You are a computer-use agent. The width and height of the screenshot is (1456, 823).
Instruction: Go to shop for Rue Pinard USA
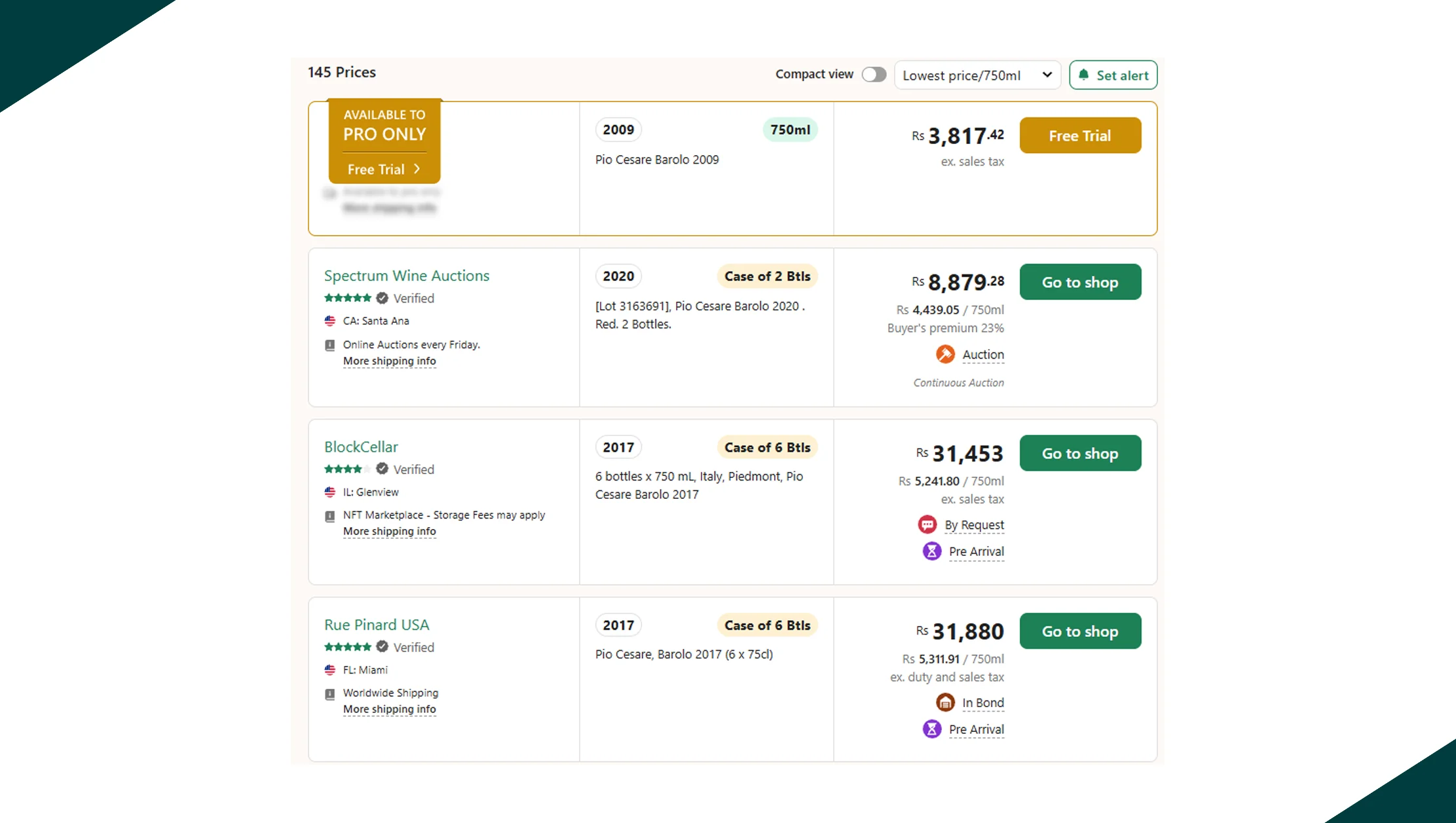(x=1079, y=631)
